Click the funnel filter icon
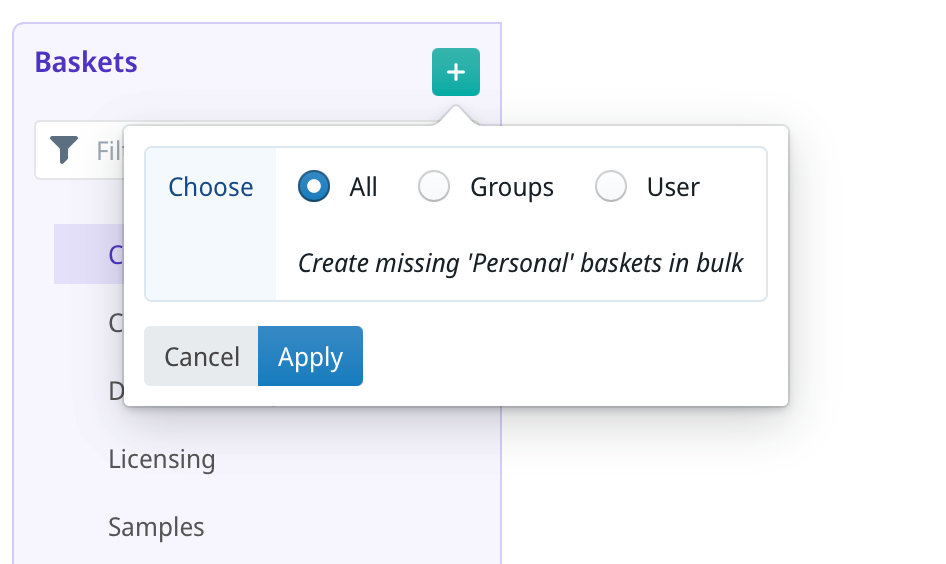946x564 pixels. tap(64, 150)
